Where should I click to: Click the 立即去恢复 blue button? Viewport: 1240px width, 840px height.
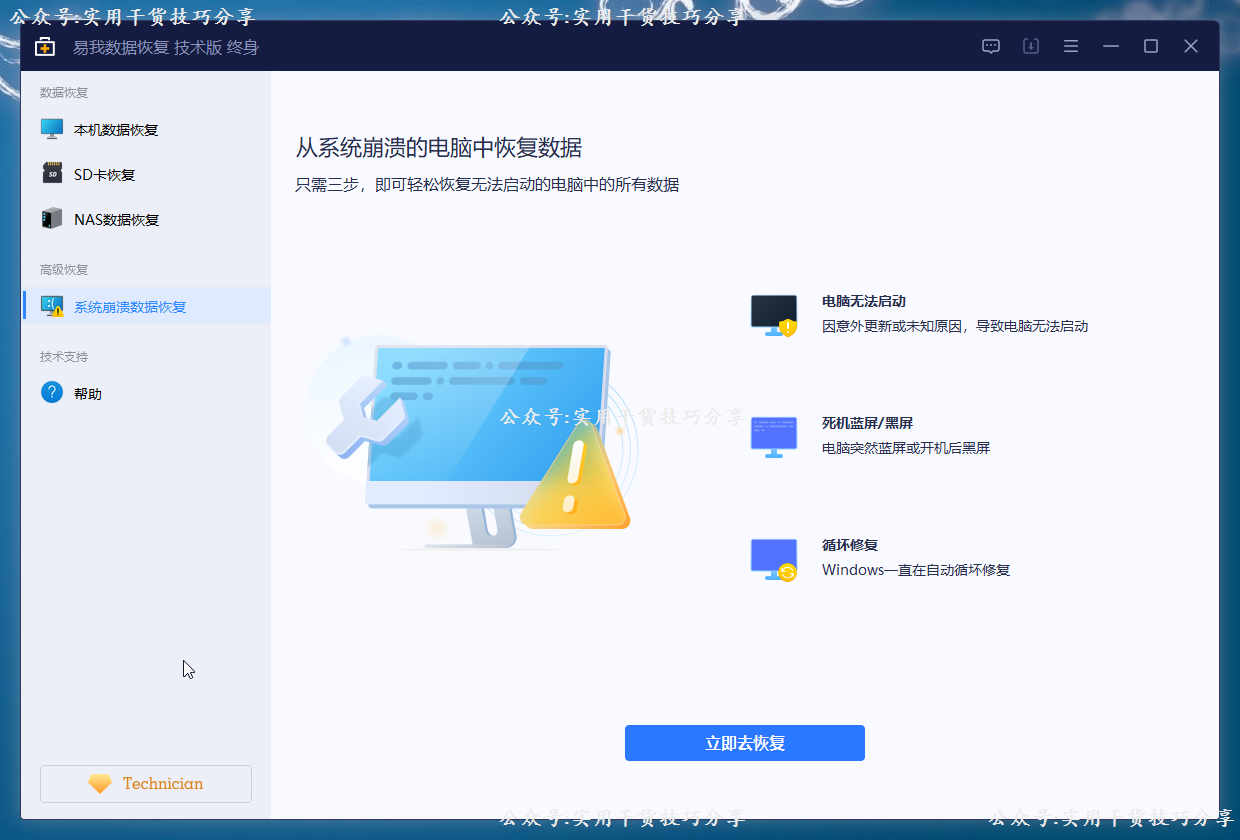tap(744, 742)
